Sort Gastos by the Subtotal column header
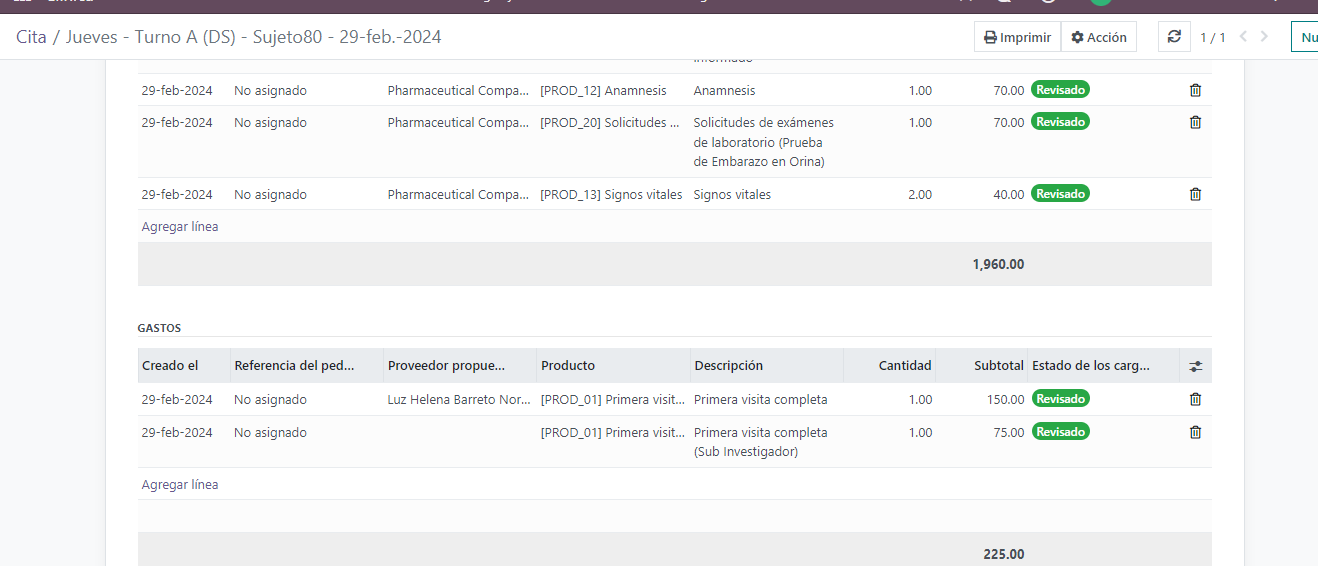This screenshot has height=566, width=1318. point(998,366)
